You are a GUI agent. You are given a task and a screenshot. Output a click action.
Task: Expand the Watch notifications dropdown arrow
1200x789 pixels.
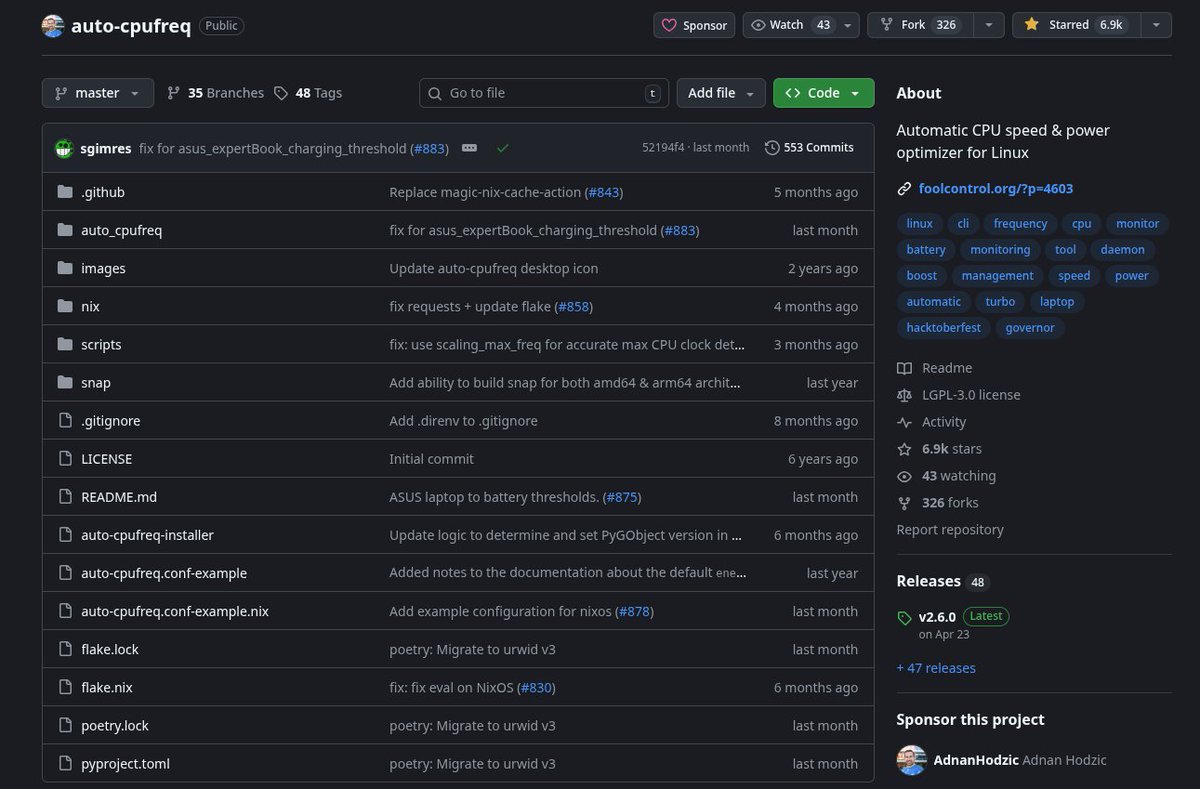tap(848, 25)
